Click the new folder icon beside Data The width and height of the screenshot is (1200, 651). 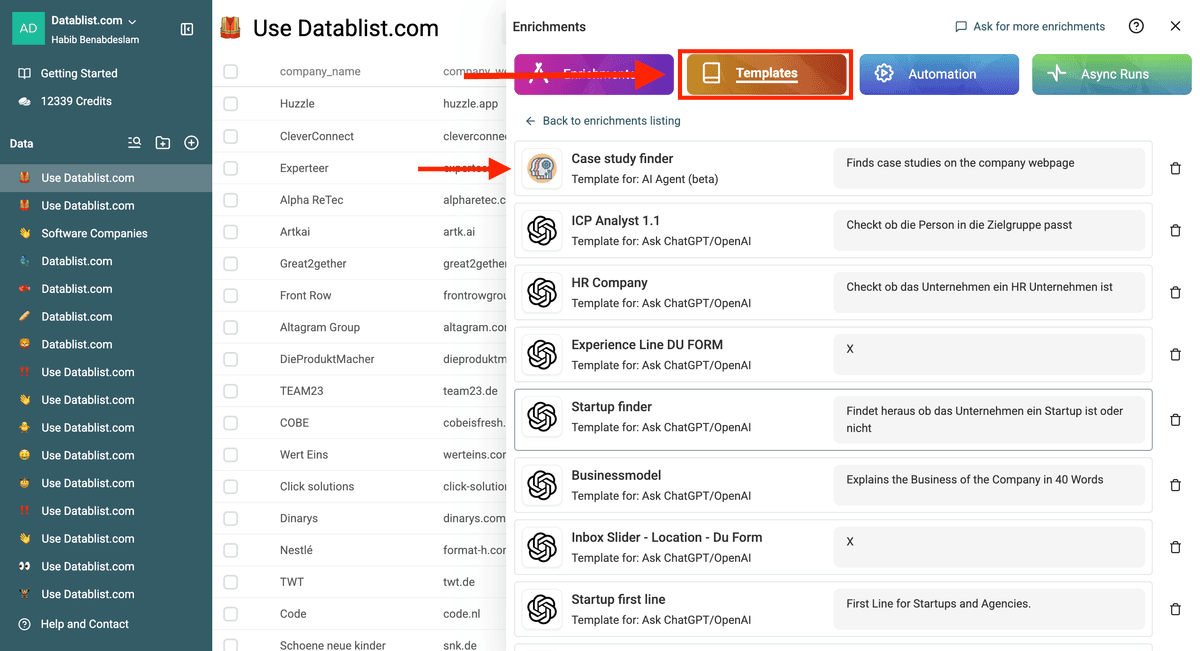point(163,143)
